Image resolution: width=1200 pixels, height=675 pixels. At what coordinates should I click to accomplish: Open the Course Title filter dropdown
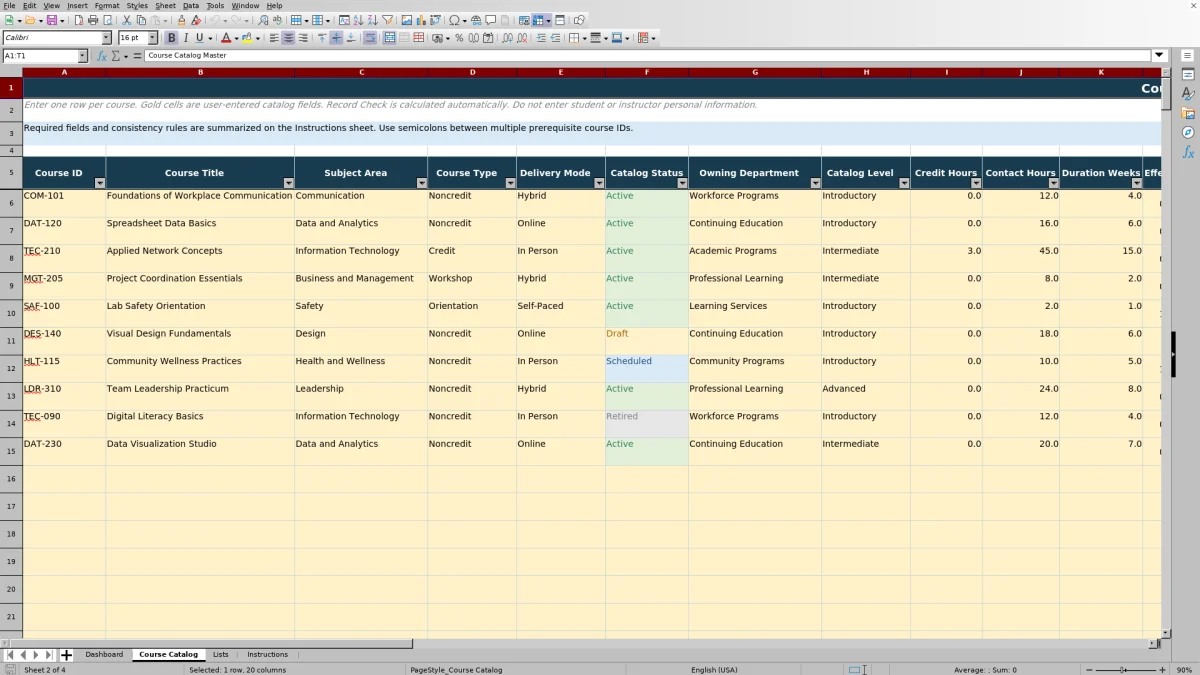click(x=288, y=183)
